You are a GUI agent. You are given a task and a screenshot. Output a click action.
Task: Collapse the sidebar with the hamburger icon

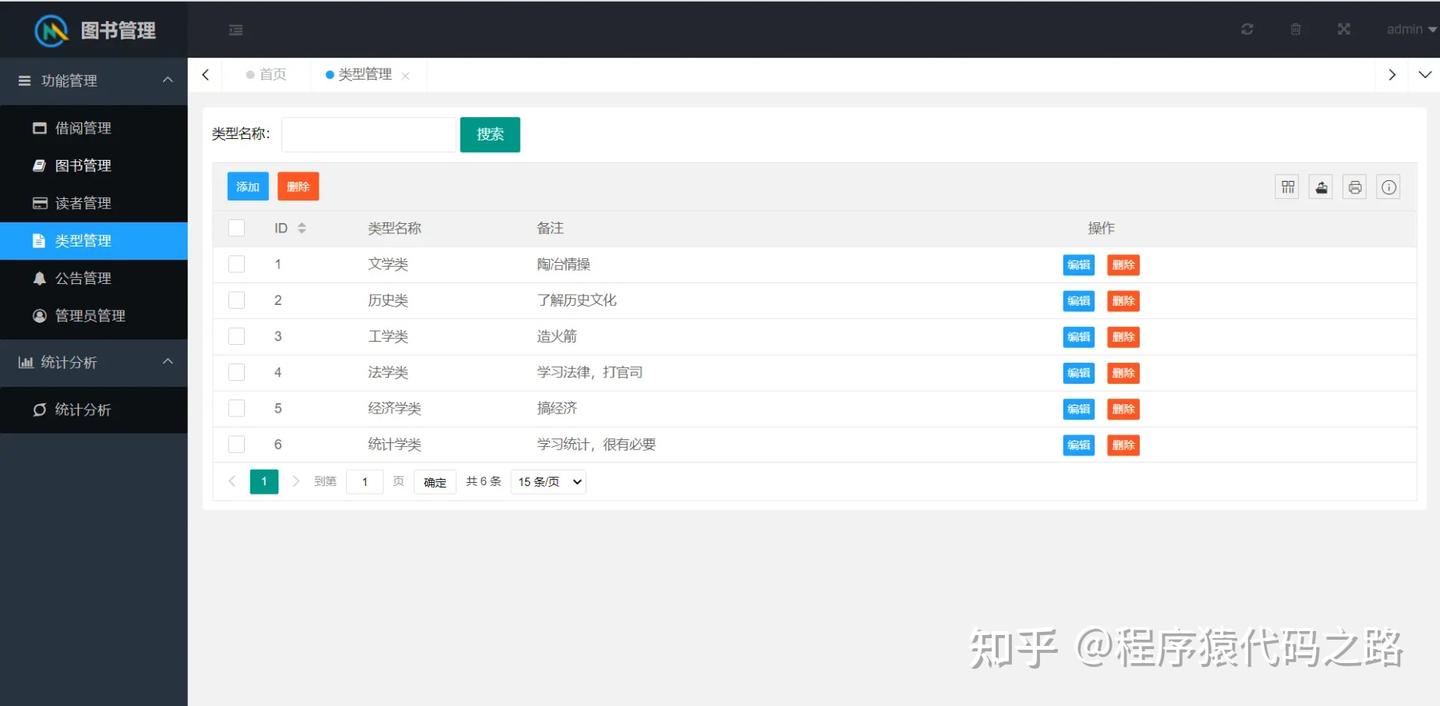(x=236, y=30)
